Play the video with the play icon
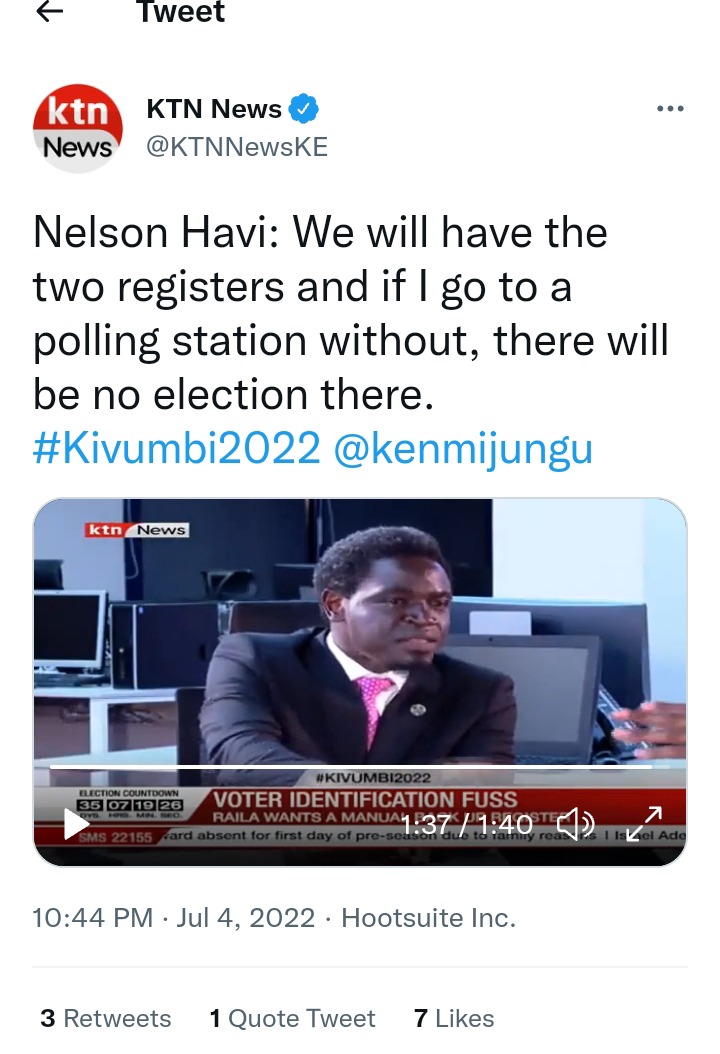Image resolution: width=720 pixels, height=1054 pixels. coord(75,823)
